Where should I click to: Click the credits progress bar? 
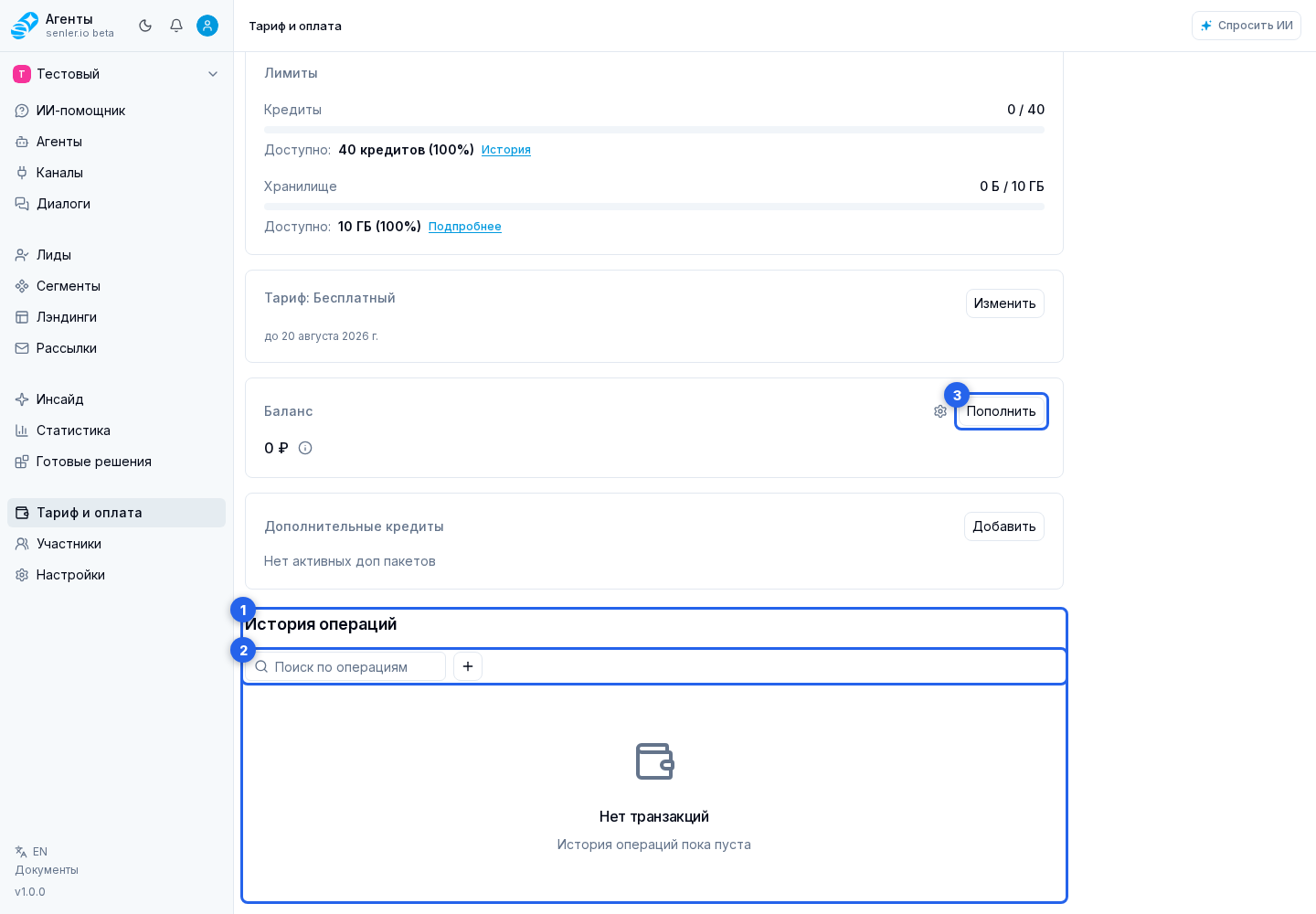point(654,130)
